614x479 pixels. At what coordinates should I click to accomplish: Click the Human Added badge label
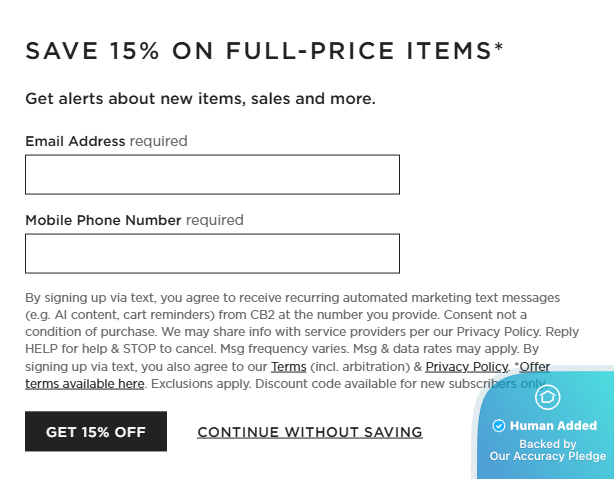click(x=553, y=426)
